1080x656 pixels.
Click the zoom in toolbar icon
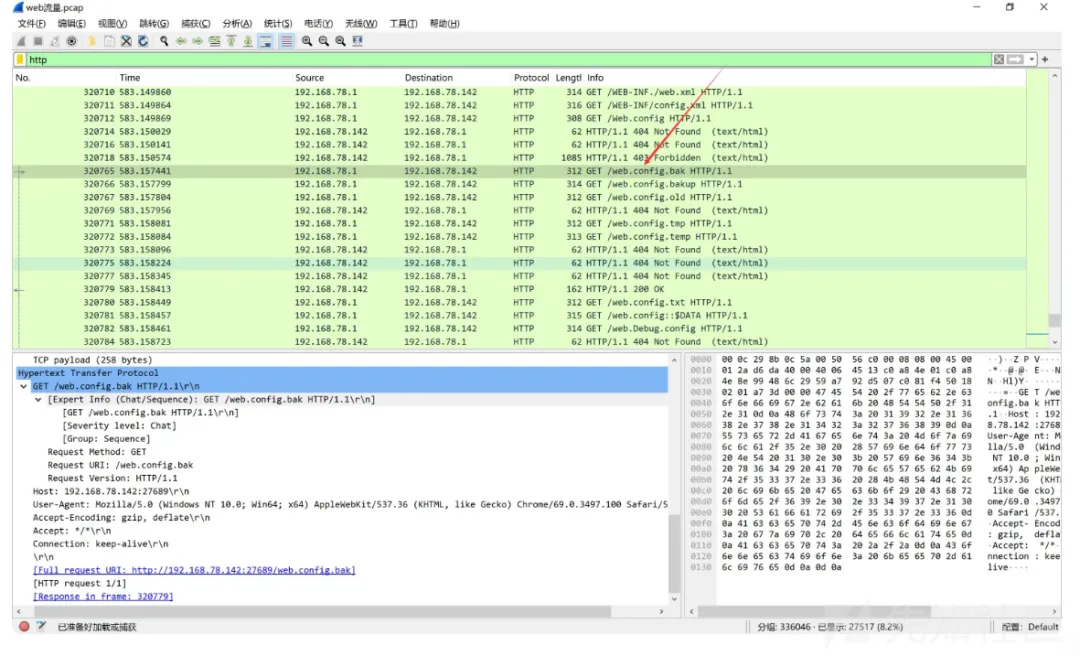tap(307, 41)
